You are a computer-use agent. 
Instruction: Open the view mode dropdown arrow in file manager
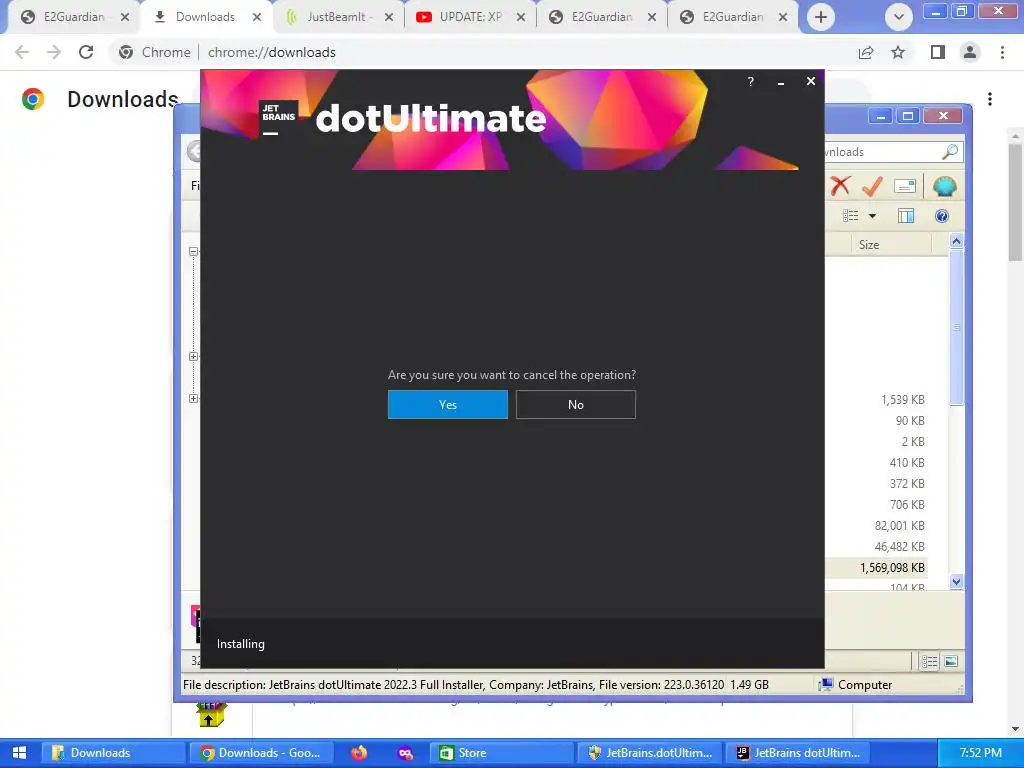[872, 216]
